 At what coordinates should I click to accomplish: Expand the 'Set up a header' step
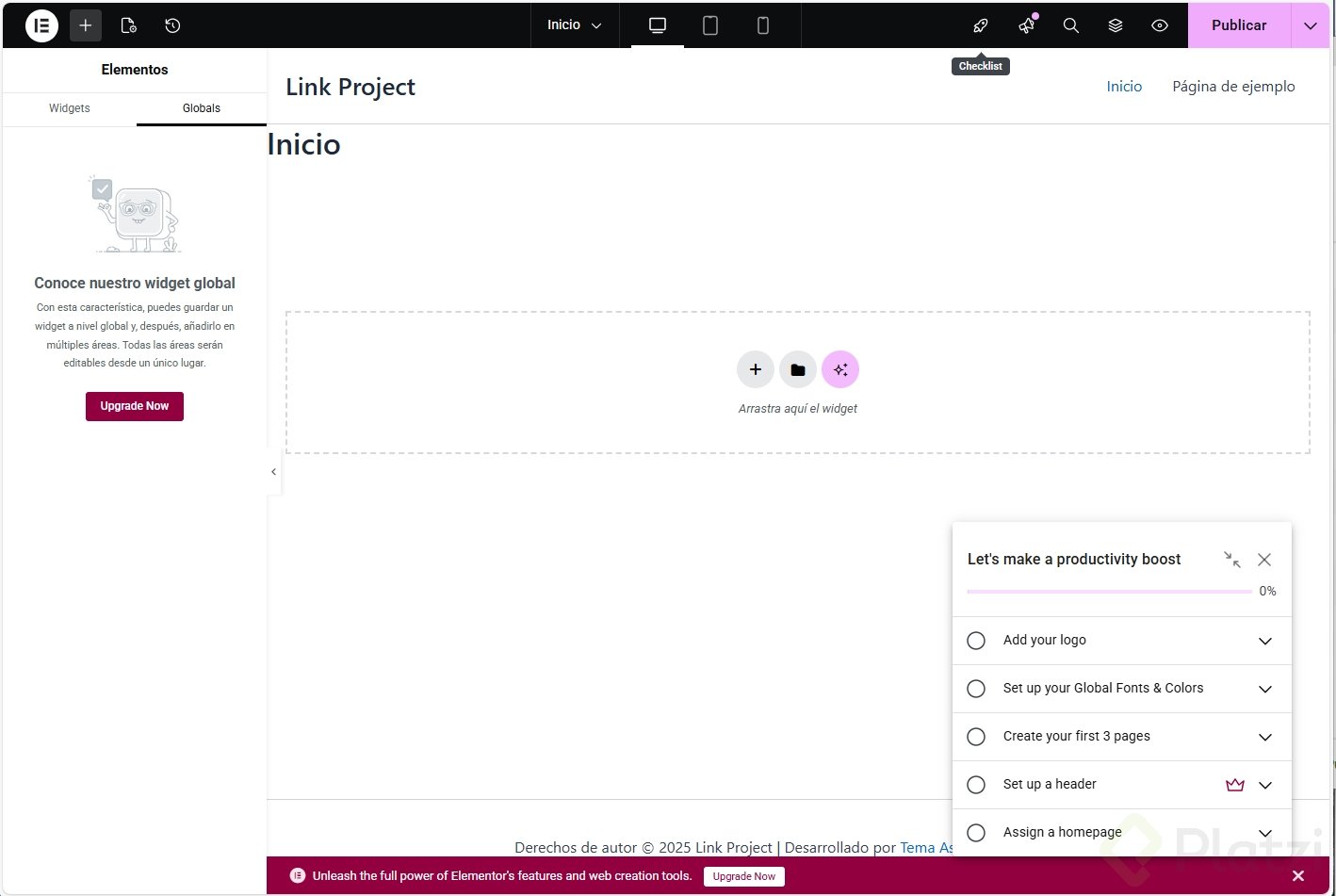(1265, 785)
